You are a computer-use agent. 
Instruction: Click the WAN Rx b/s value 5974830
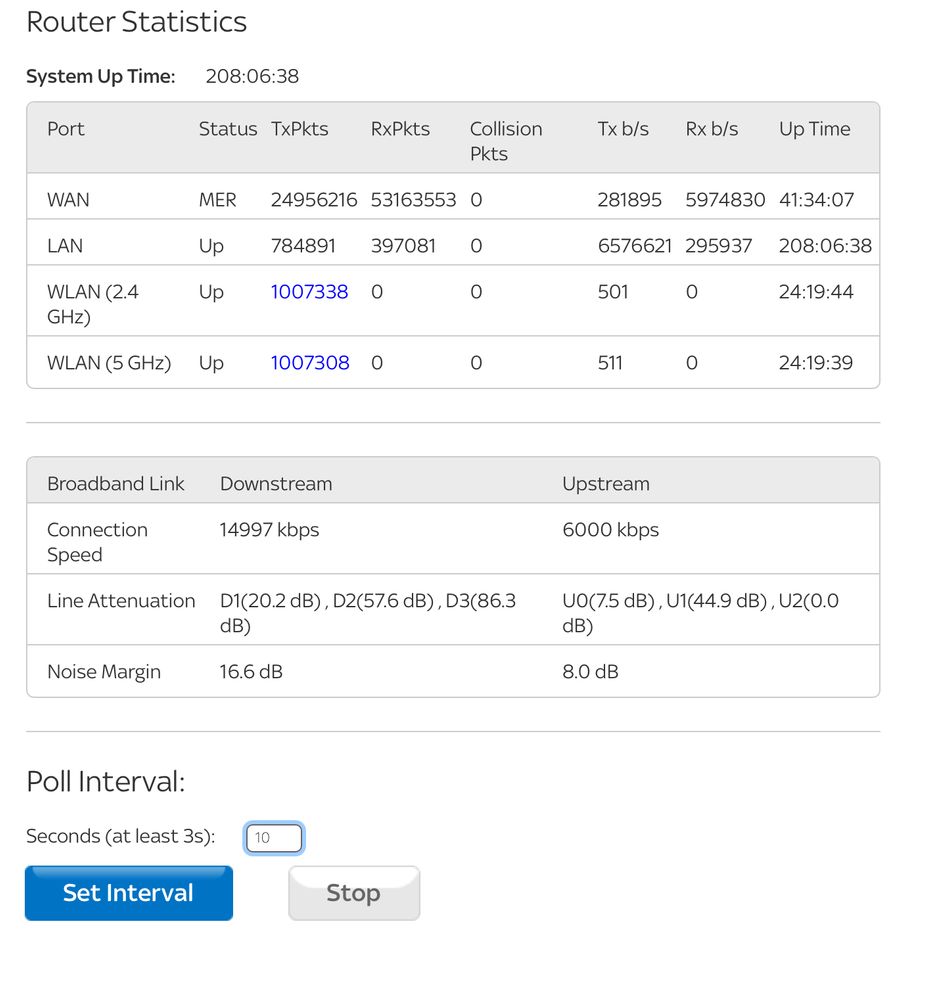click(725, 200)
